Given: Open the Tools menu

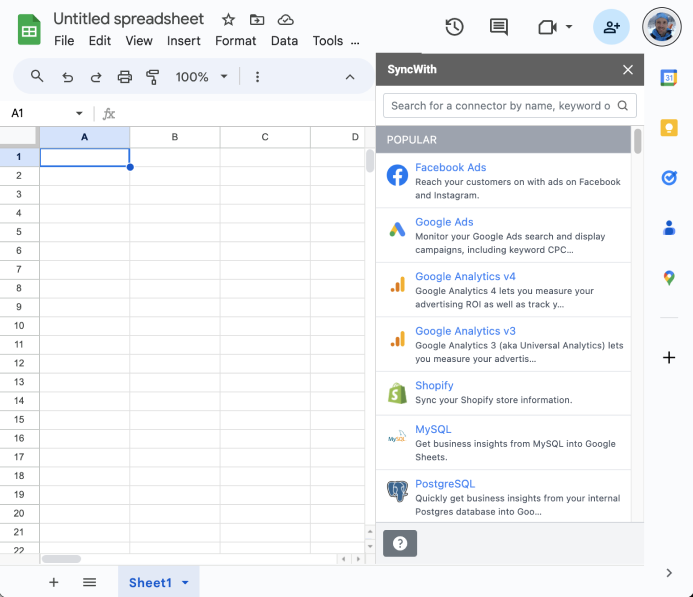Looking at the screenshot, I should [x=328, y=41].
